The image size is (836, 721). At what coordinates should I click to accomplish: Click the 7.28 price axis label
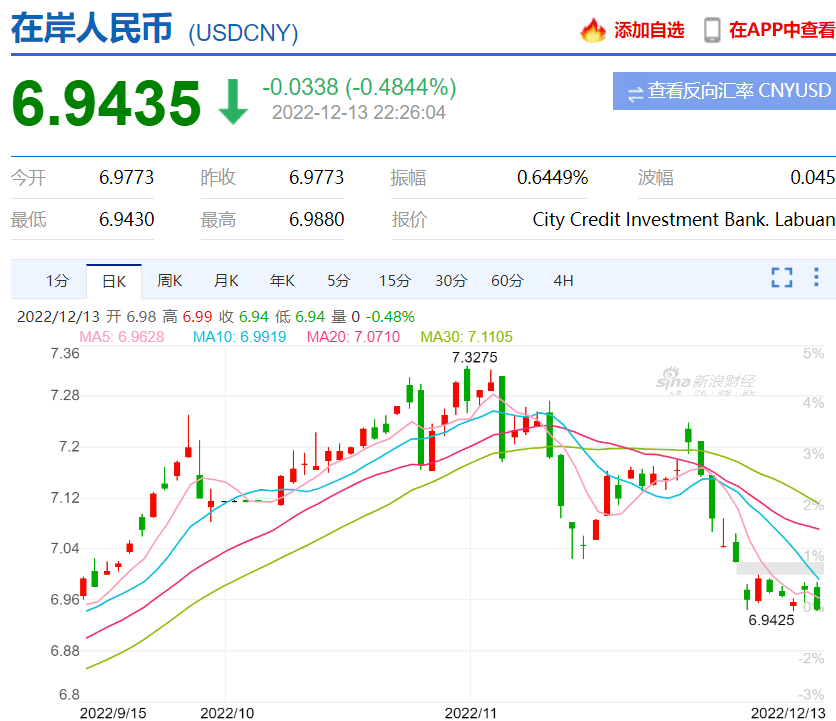[65, 395]
